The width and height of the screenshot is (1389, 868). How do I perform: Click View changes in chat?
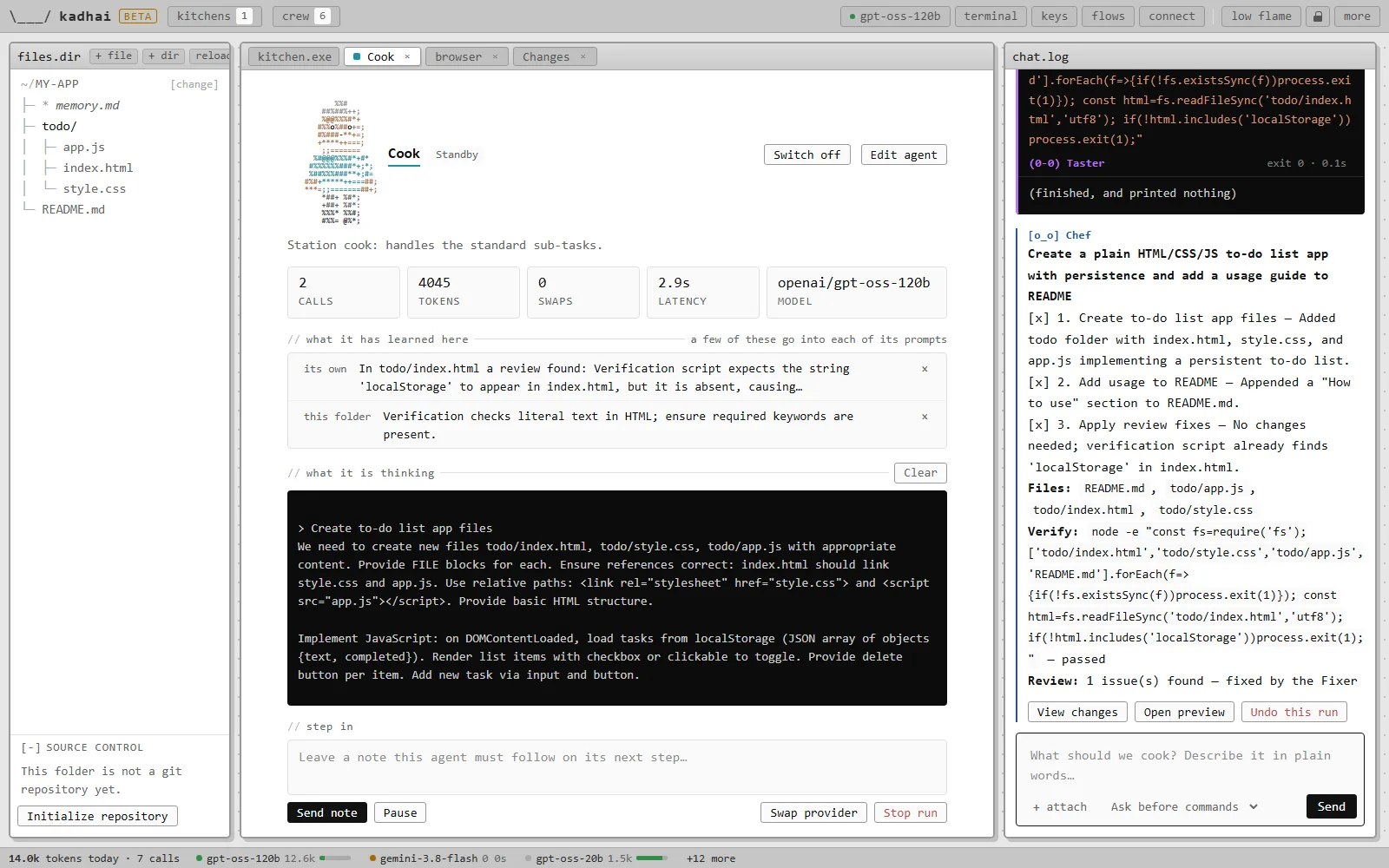1077,713
